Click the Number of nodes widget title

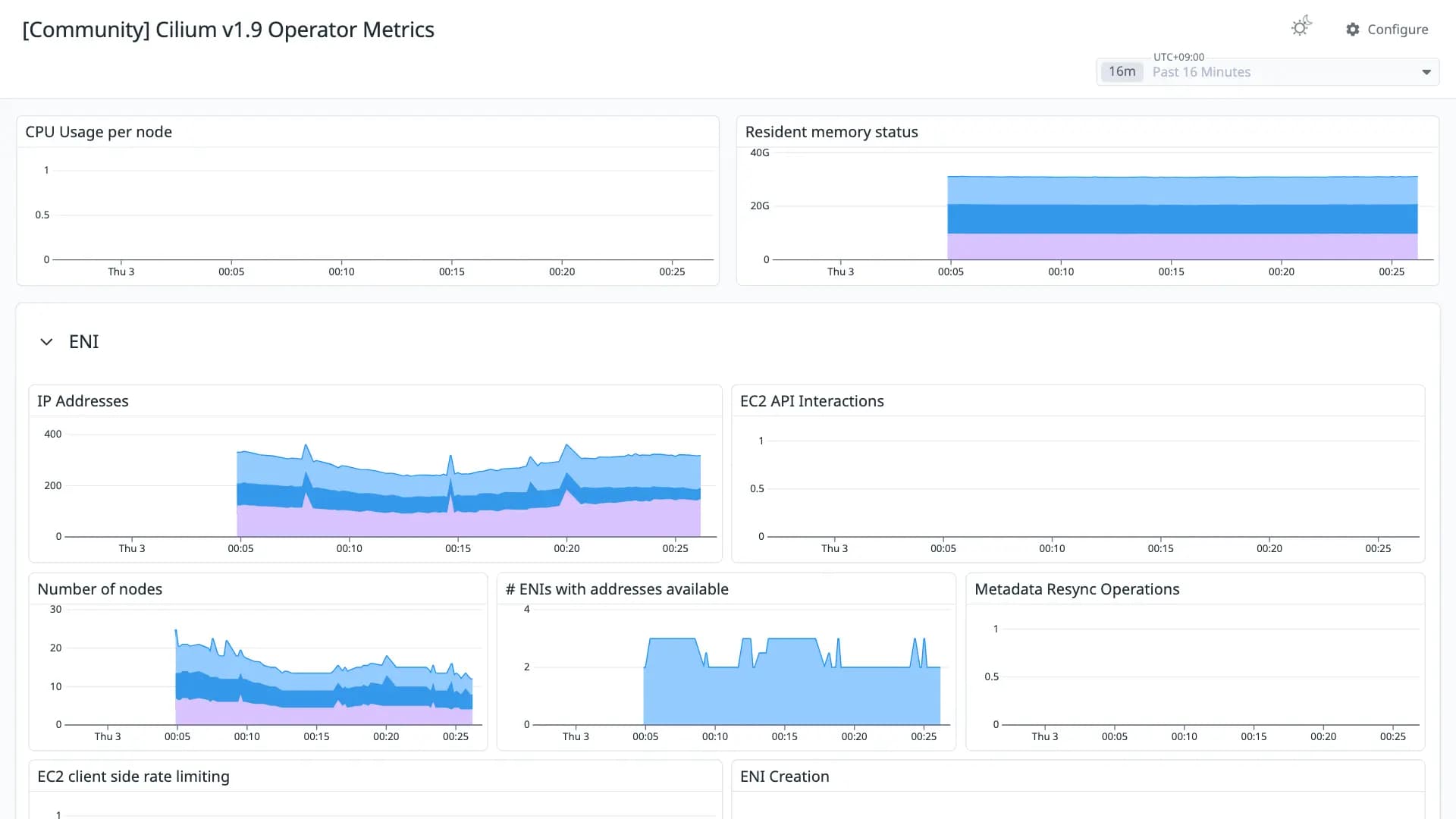pyautogui.click(x=99, y=589)
